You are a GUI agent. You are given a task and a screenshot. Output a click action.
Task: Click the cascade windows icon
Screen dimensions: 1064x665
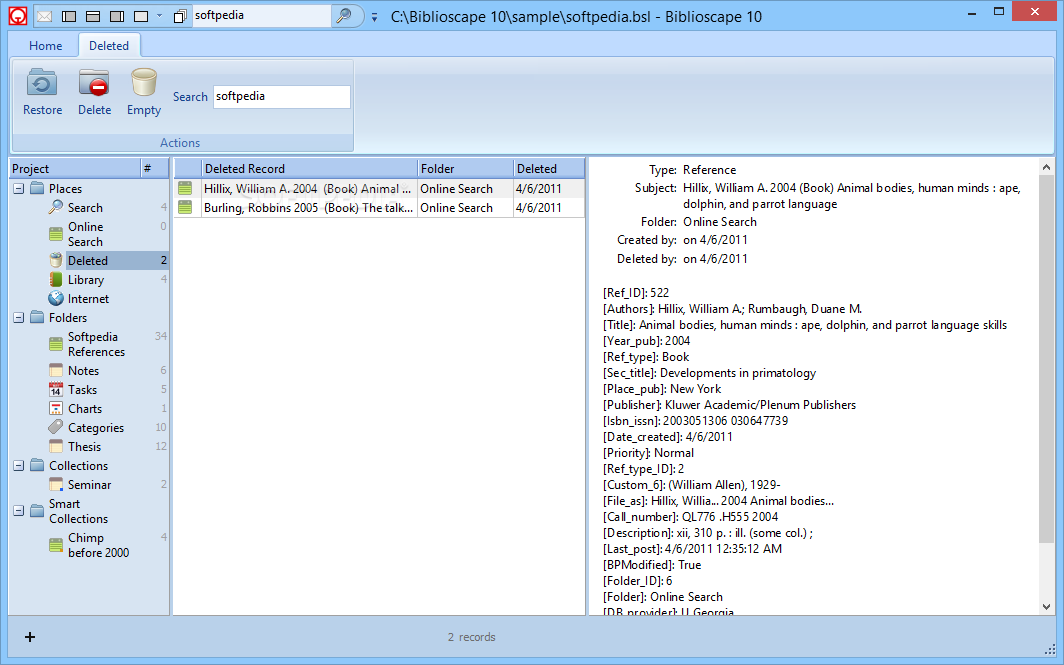tap(180, 16)
